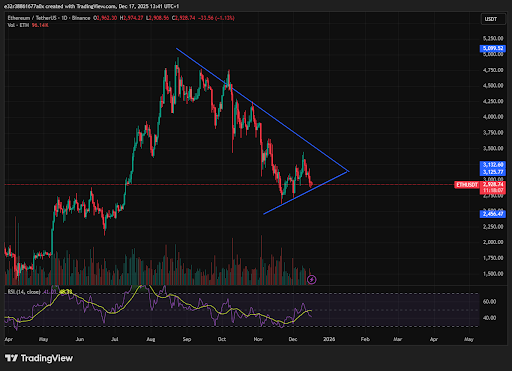Image resolution: width=512 pixels, height=371 pixels.
Task: Click the open price value 2,962.30
Action: (x=106, y=18)
